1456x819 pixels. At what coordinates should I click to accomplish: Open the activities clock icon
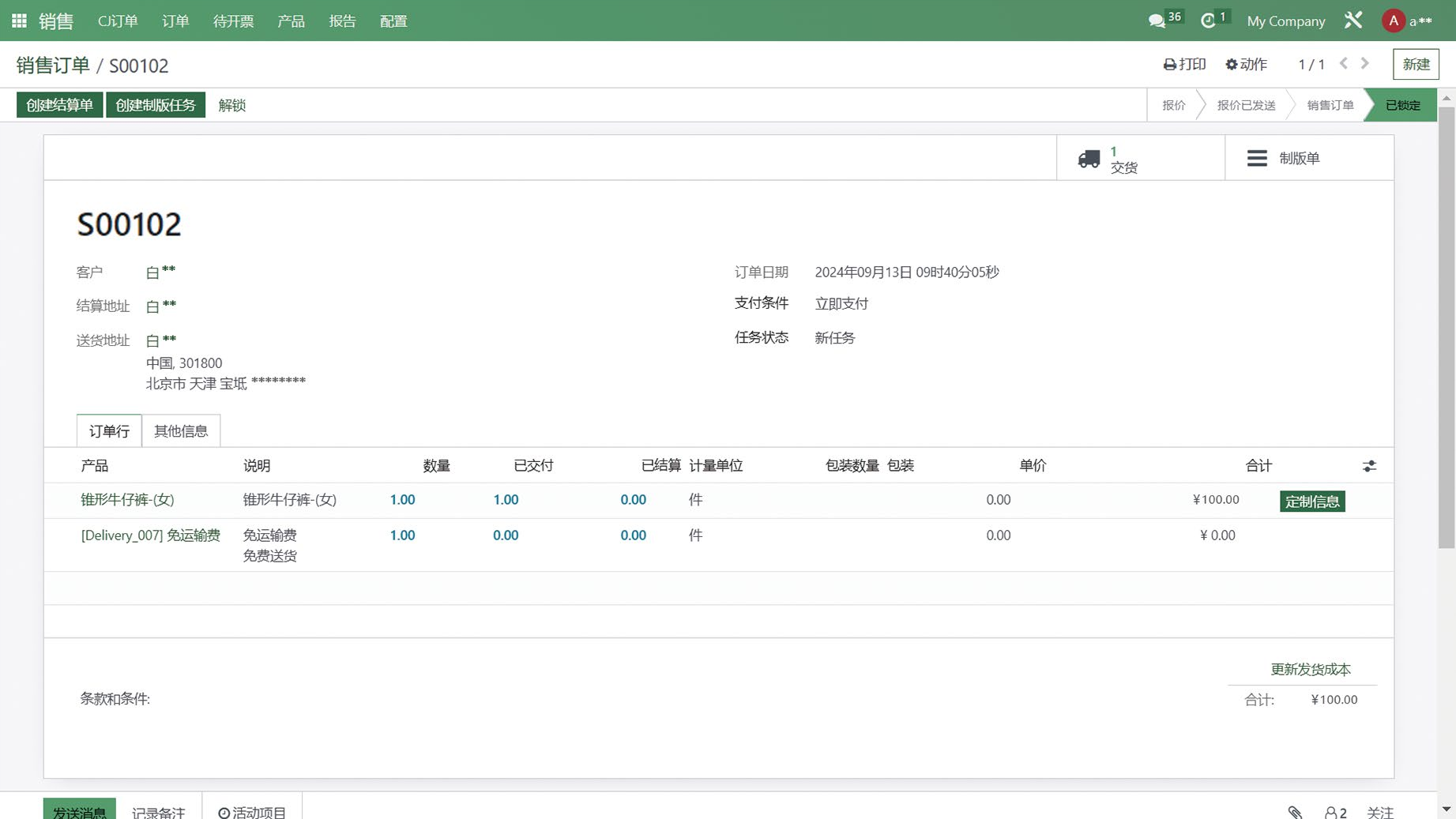(x=1208, y=21)
